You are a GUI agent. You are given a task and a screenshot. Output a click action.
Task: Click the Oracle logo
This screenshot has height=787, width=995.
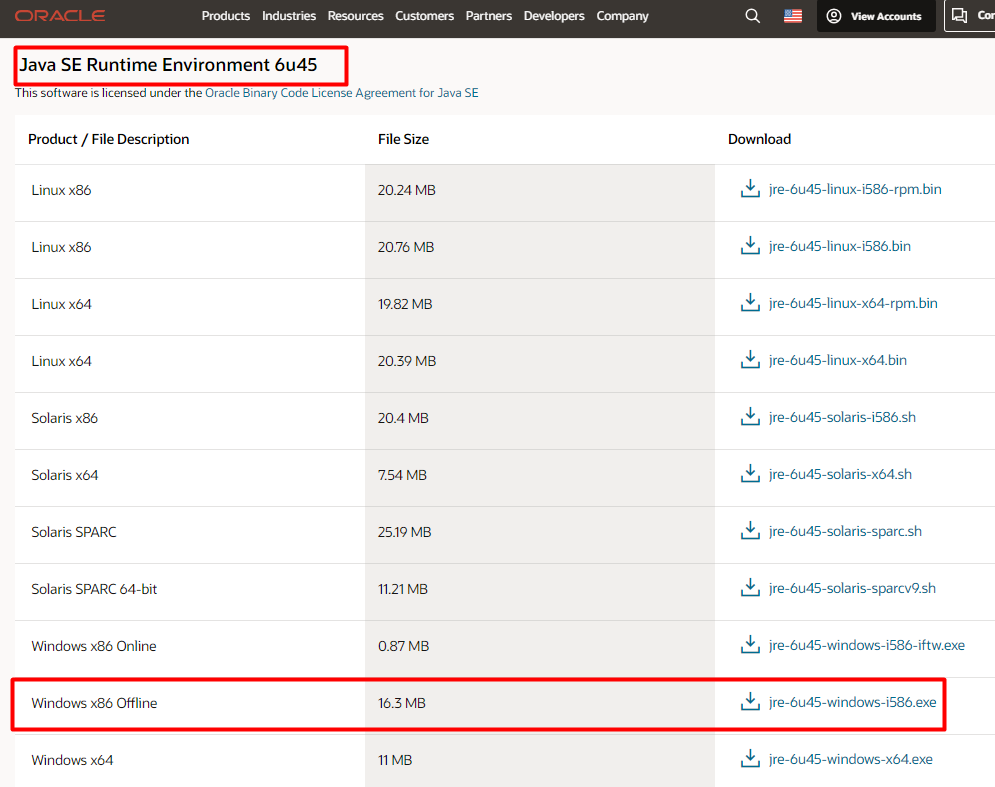(x=60, y=16)
